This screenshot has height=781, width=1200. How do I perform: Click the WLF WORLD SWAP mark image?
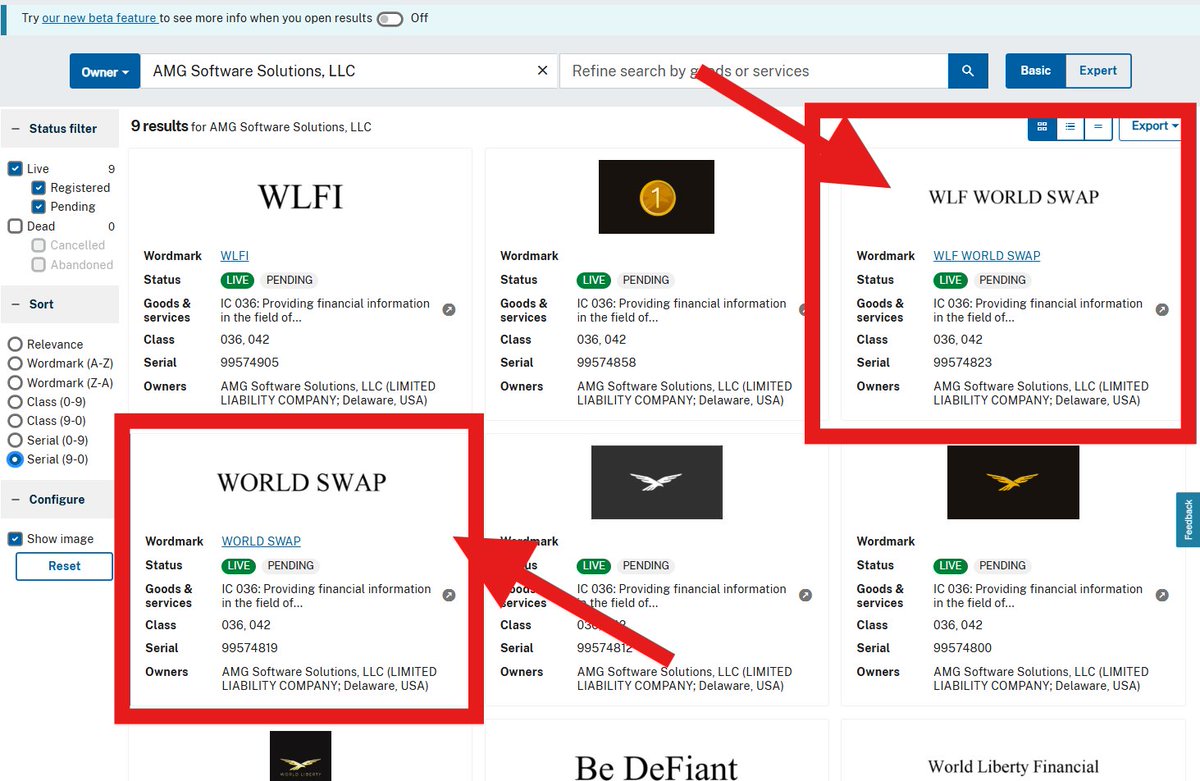click(1013, 197)
